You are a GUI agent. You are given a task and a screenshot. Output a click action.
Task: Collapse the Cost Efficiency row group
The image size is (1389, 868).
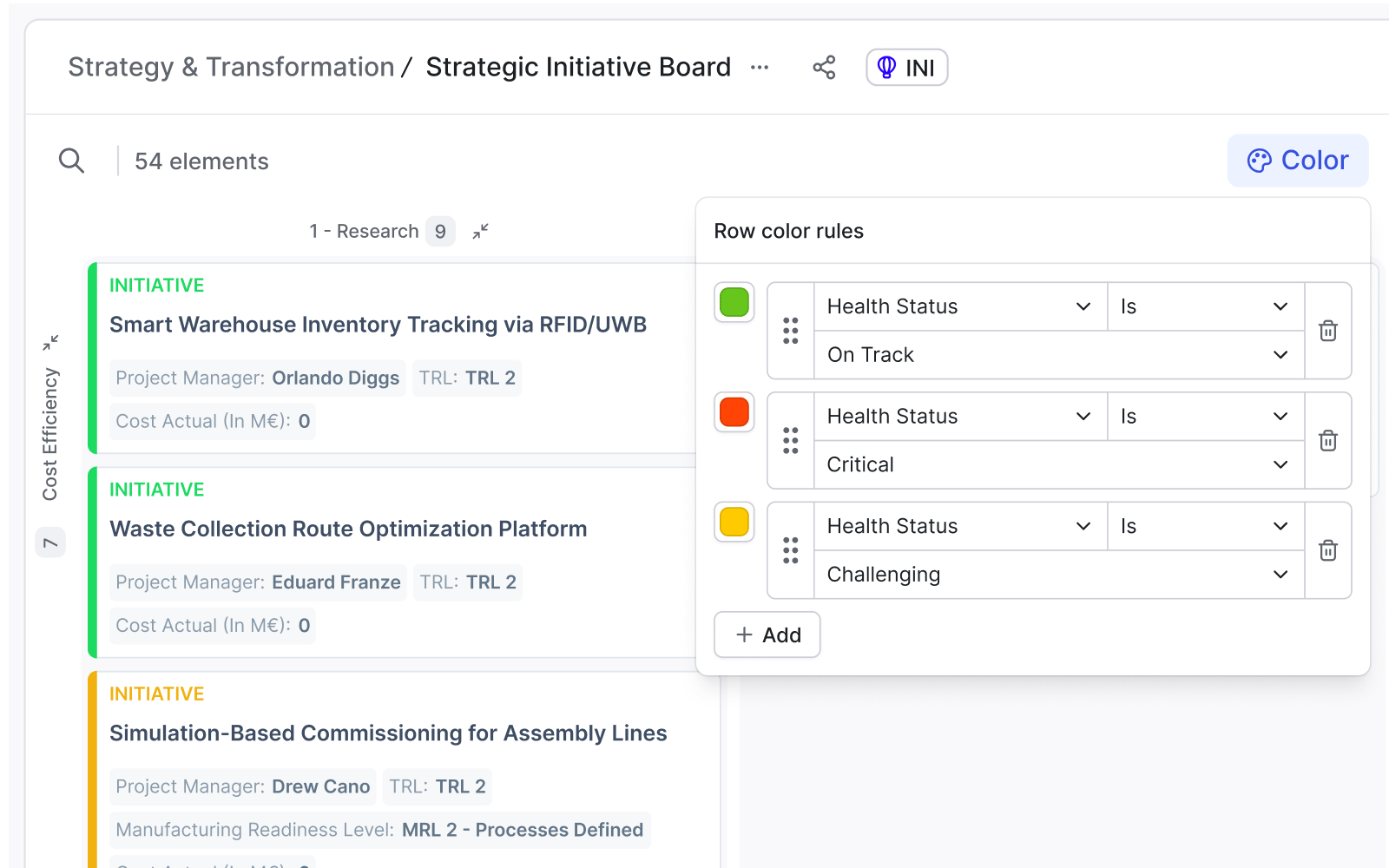coord(50,343)
